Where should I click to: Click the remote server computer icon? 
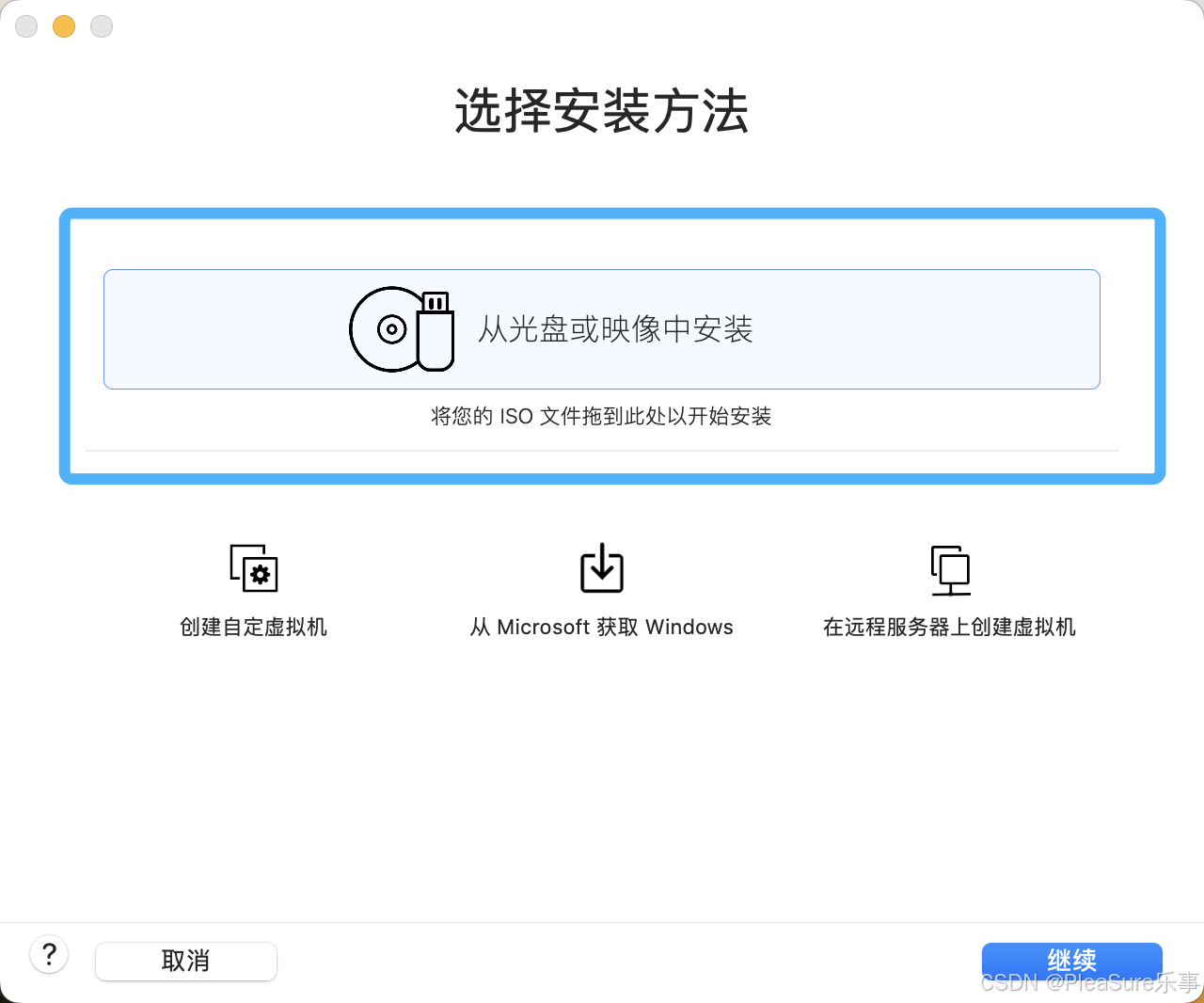[950, 570]
